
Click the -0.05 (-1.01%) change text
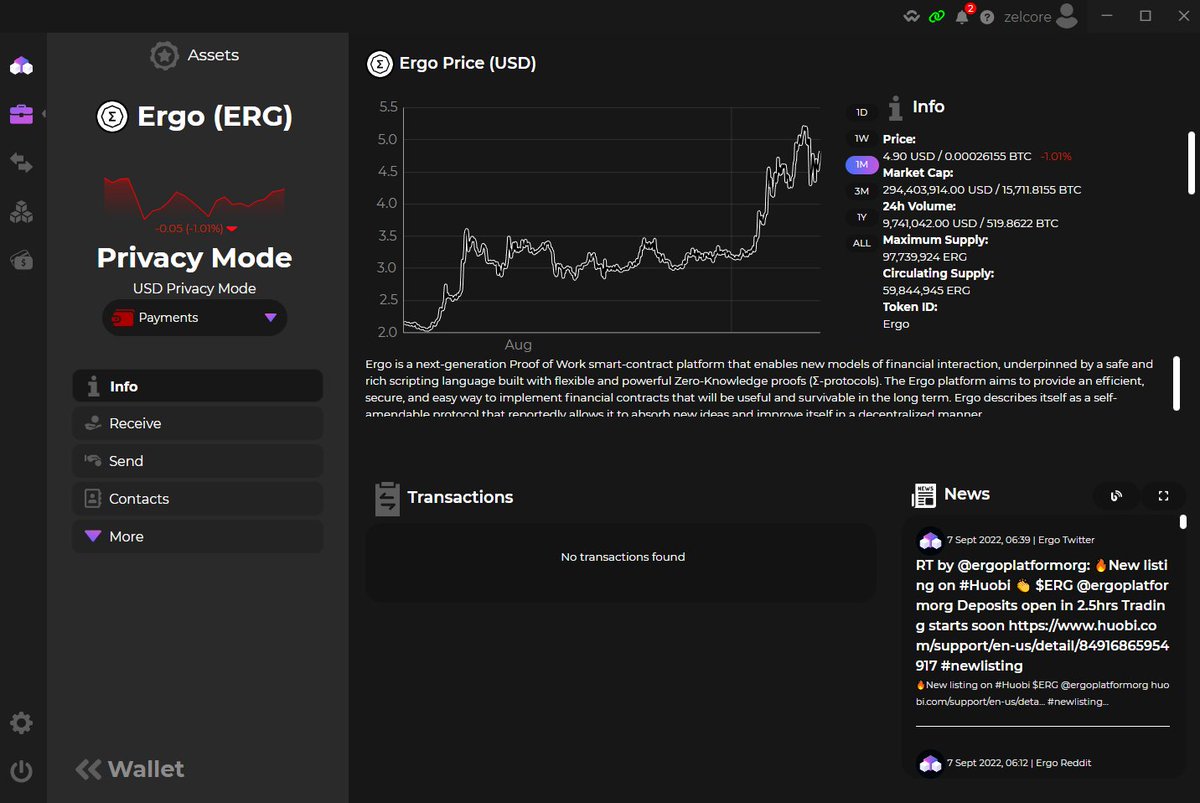189,229
